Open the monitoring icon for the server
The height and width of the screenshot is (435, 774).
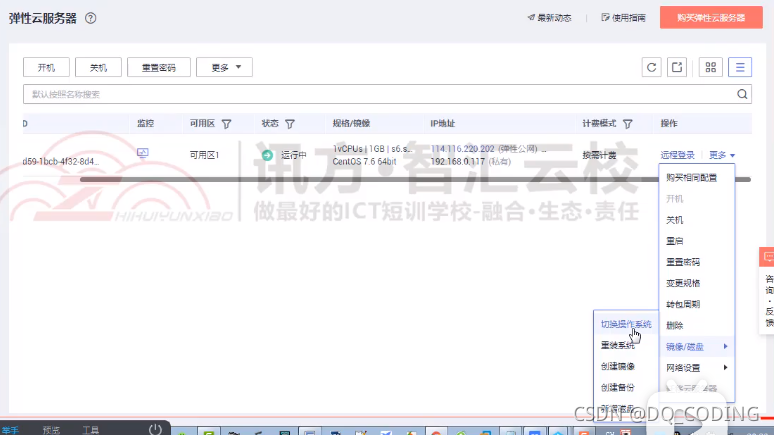coord(143,153)
